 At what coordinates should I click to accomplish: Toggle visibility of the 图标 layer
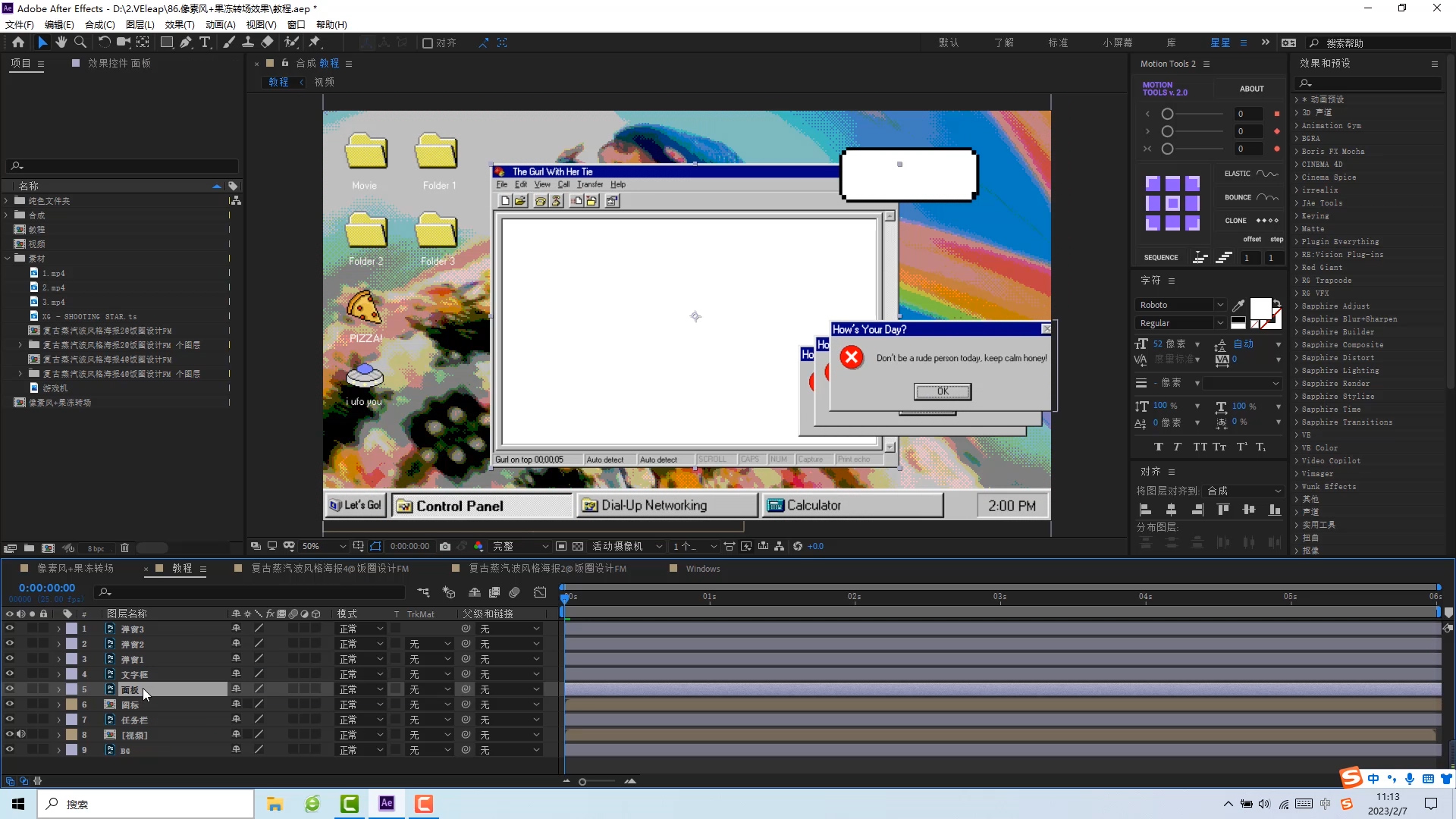(10, 704)
